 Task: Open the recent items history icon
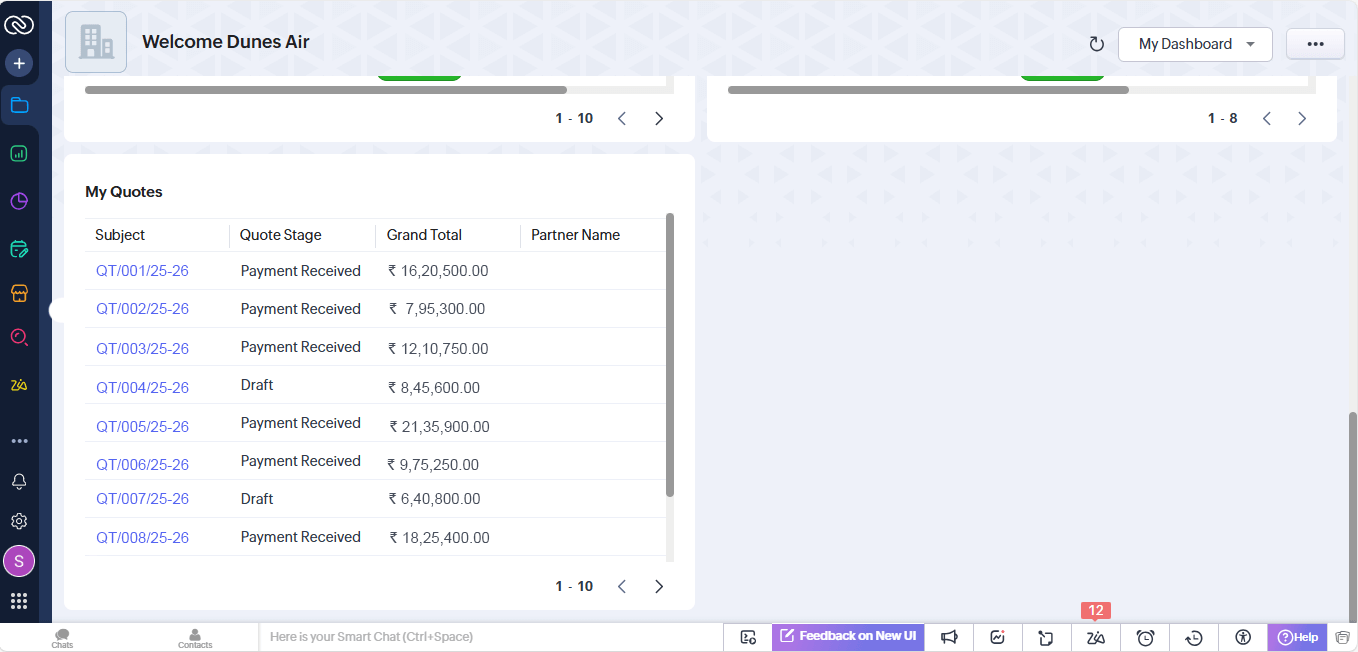click(x=1194, y=637)
